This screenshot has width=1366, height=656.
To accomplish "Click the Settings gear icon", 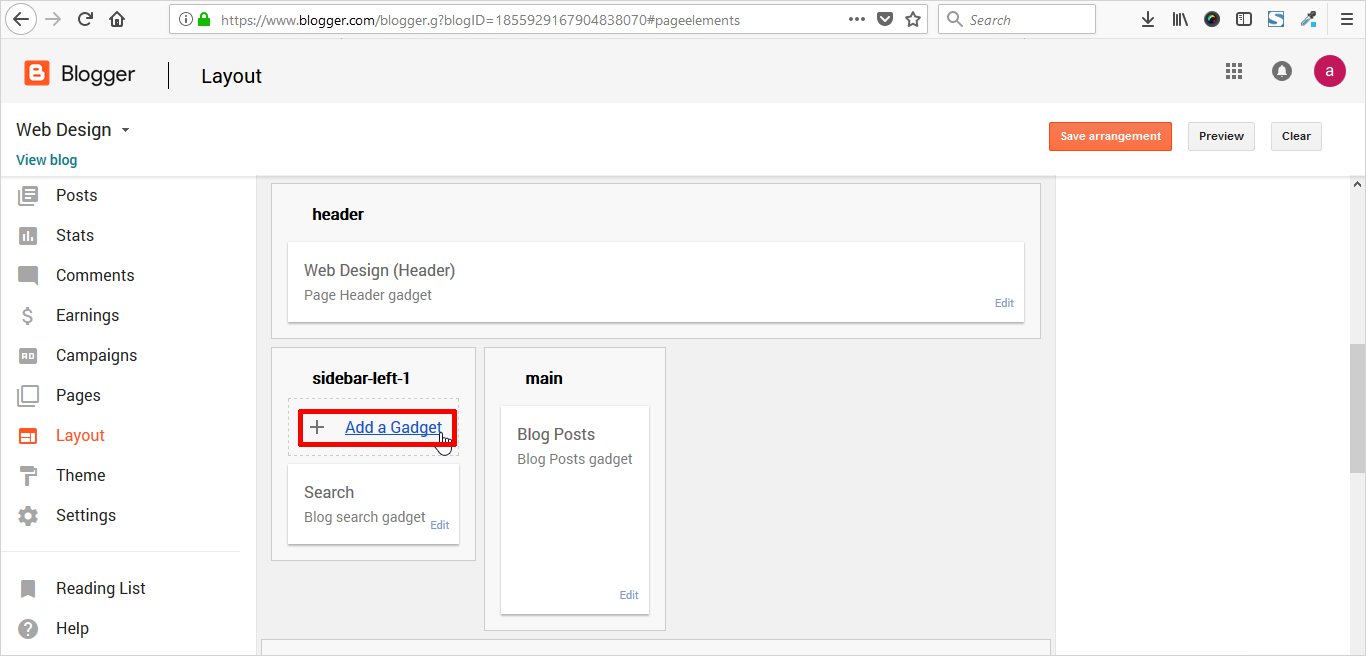I will pos(28,516).
